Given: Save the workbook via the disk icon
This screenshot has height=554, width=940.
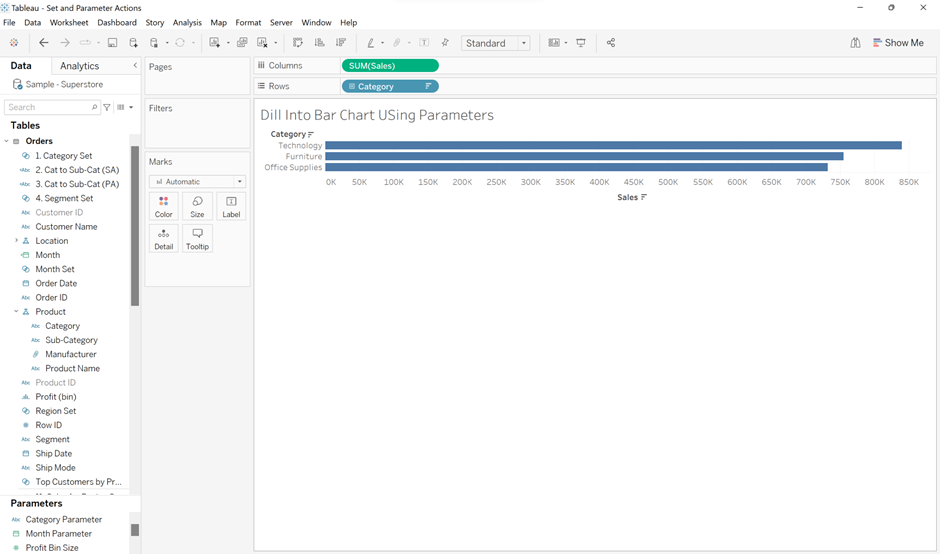Looking at the screenshot, I should point(112,43).
